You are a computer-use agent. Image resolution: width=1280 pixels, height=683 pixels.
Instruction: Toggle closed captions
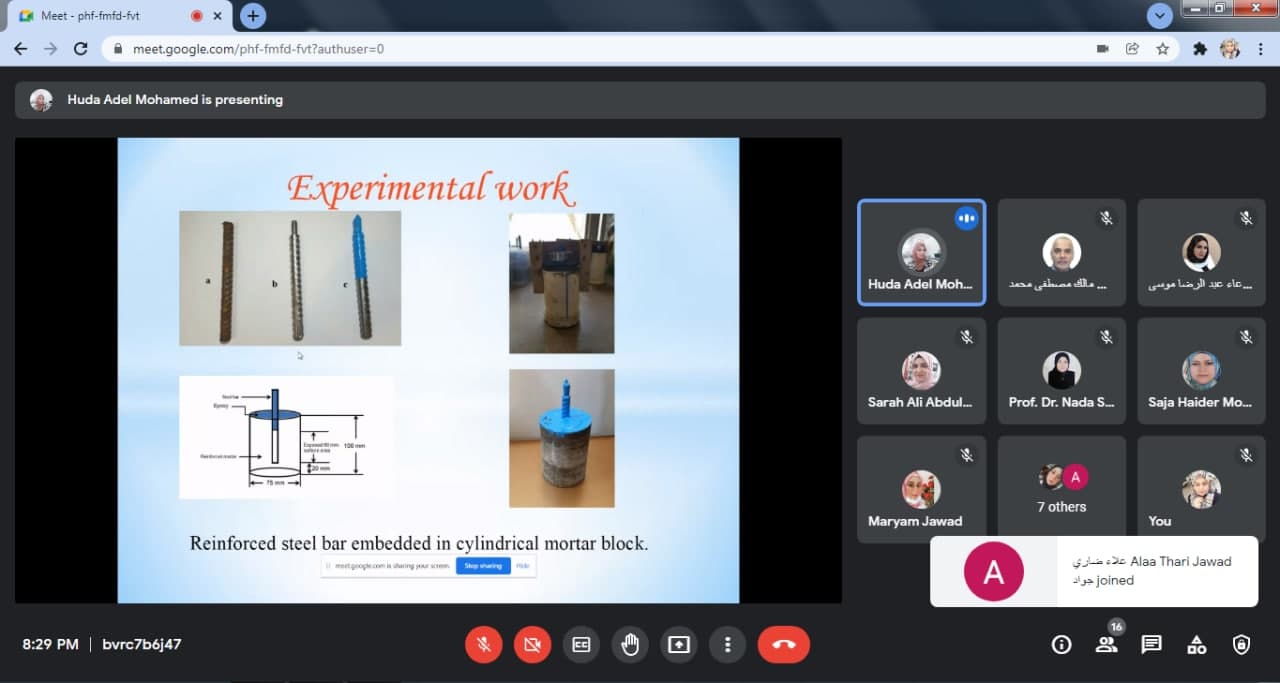point(581,645)
